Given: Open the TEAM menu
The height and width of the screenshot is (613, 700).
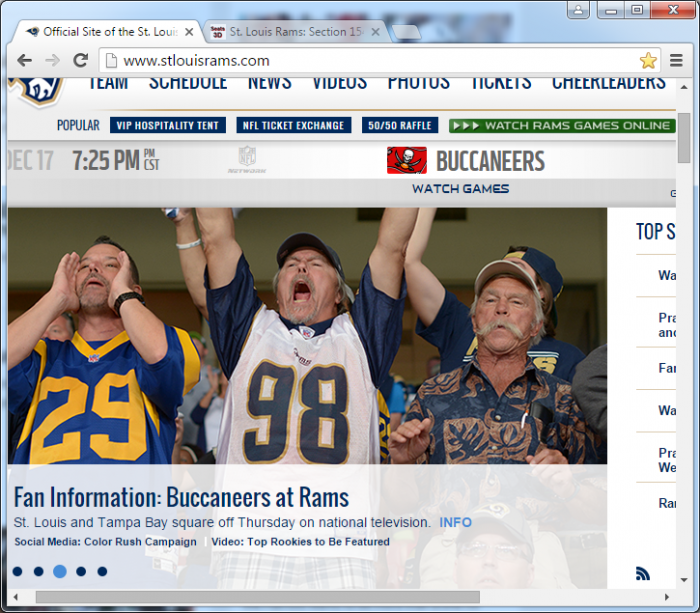Looking at the screenshot, I should (108, 83).
